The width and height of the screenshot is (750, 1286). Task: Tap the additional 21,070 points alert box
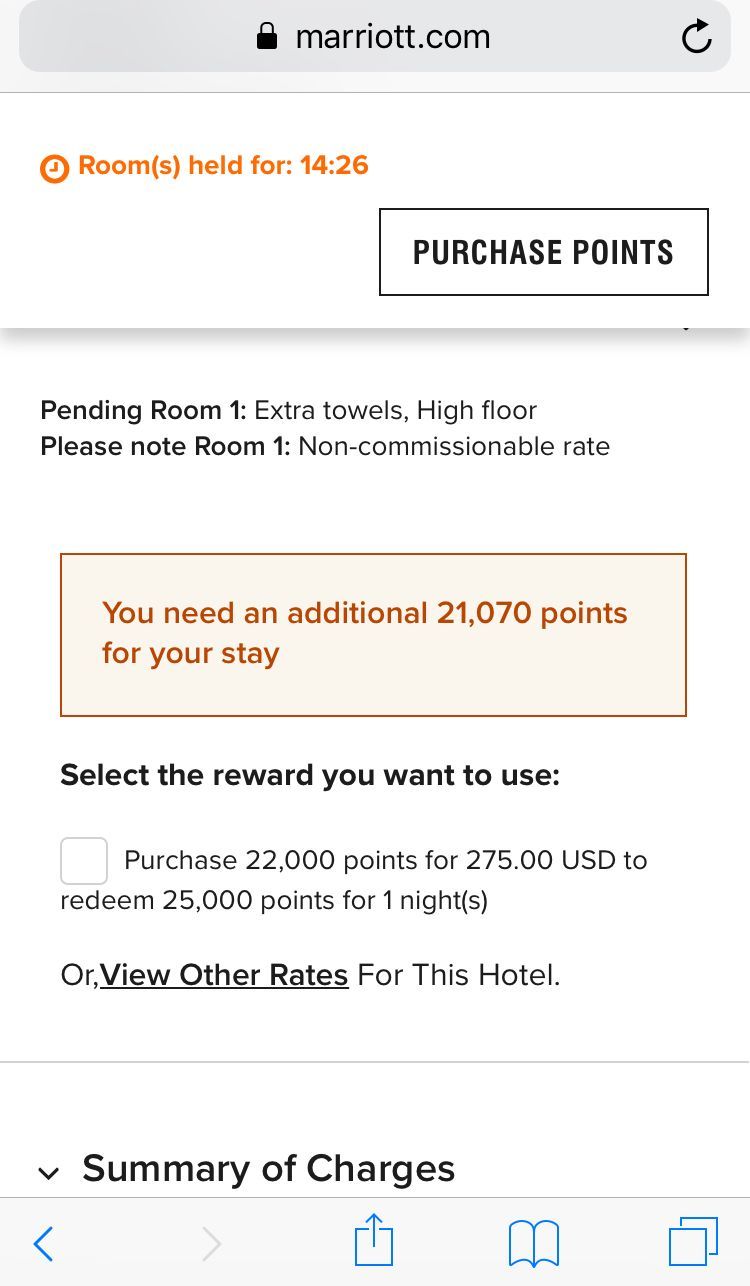(373, 635)
